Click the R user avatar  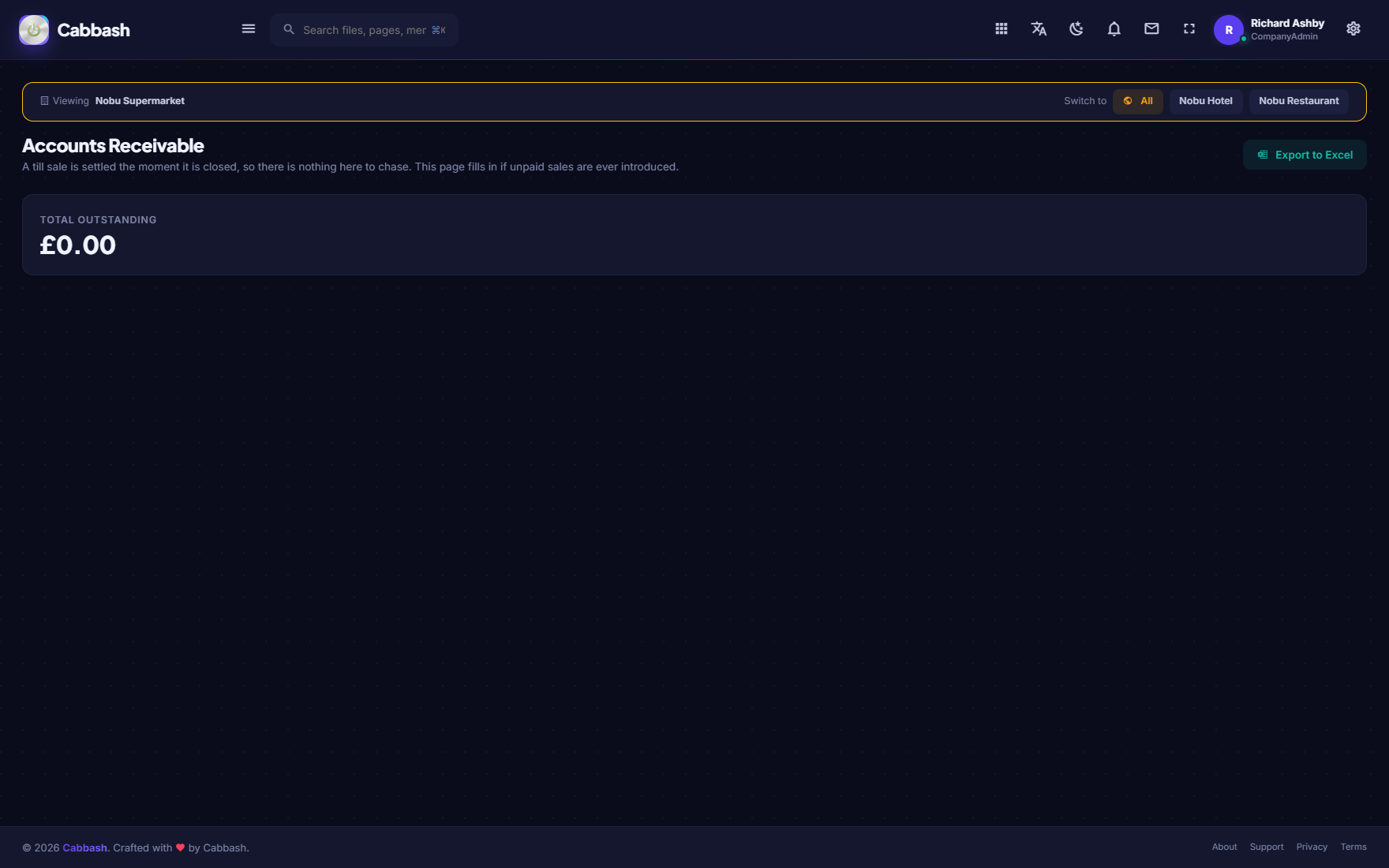click(x=1229, y=30)
